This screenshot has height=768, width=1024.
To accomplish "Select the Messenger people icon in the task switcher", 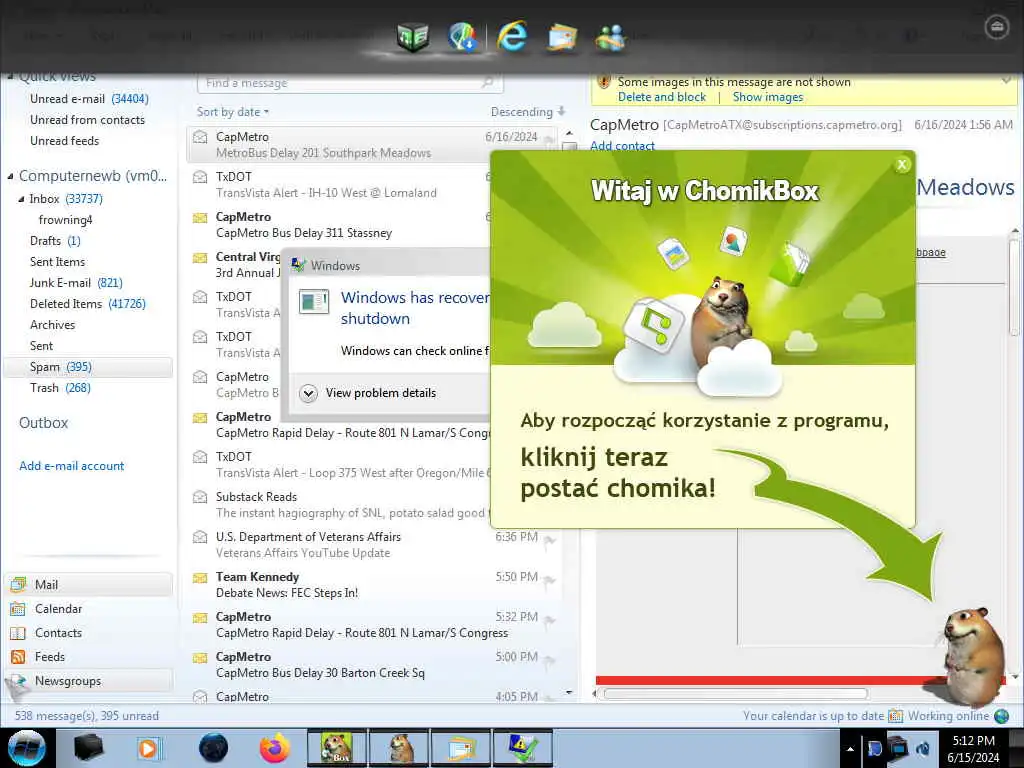I will [x=611, y=37].
